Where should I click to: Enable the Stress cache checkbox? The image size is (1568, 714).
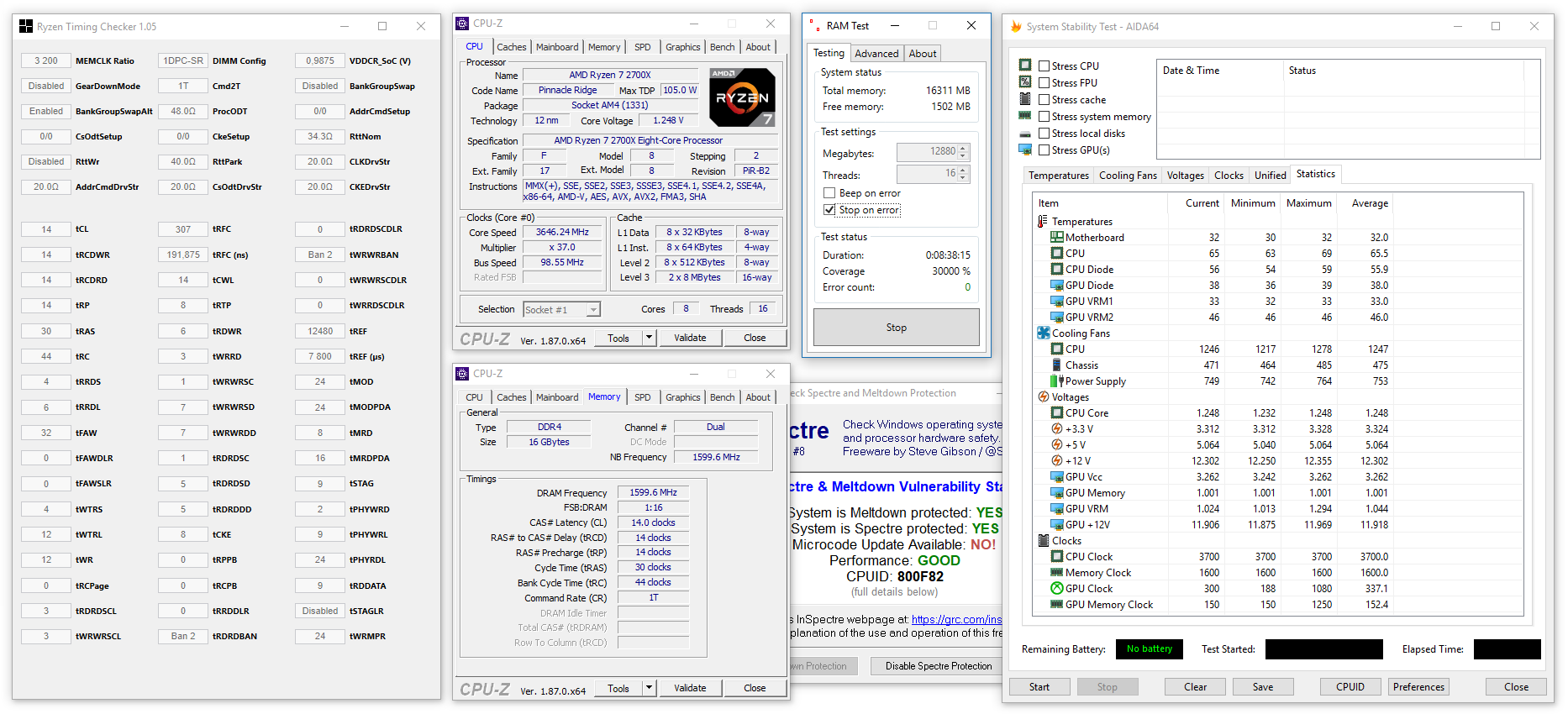[x=1044, y=100]
